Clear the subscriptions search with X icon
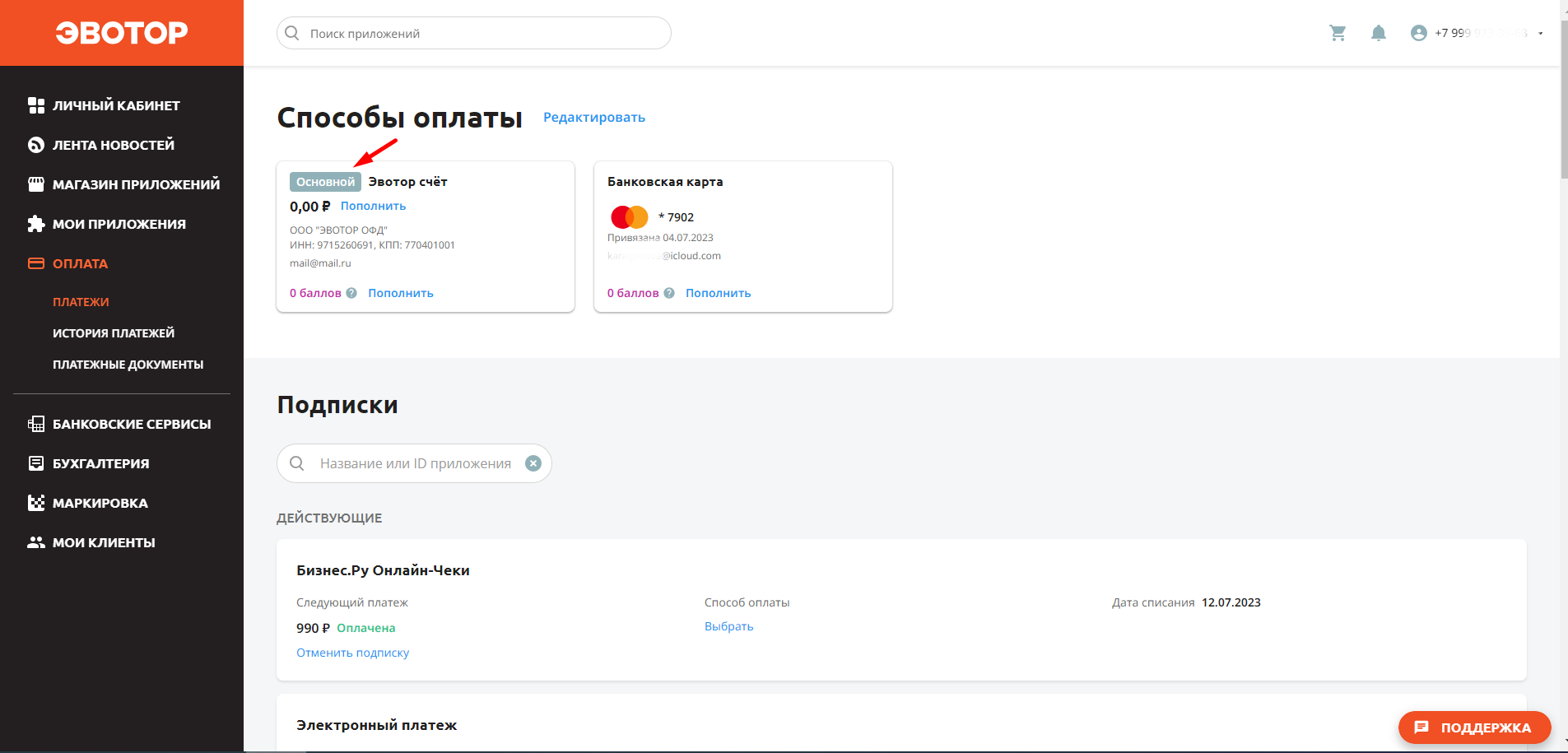 coord(533,463)
